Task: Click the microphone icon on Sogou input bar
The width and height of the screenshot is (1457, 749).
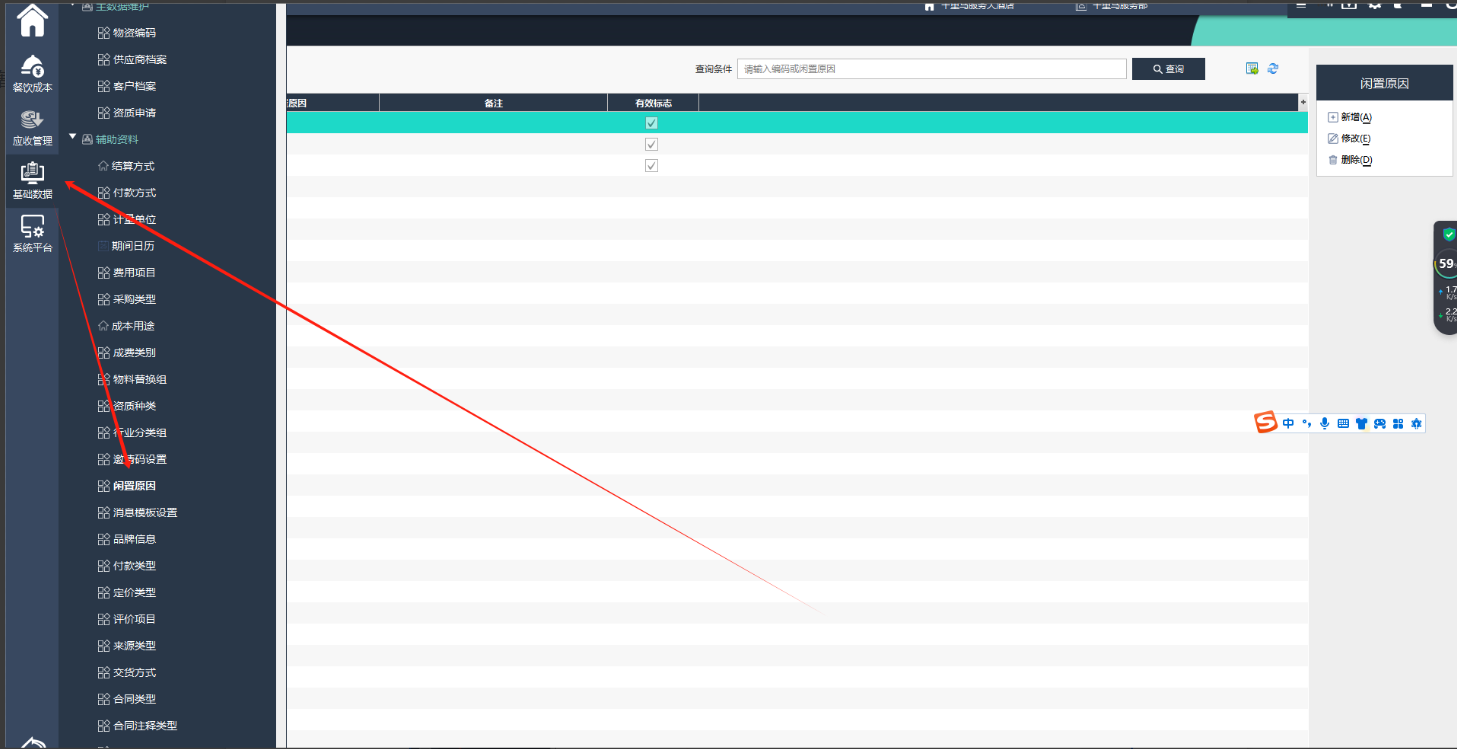Action: [x=1325, y=423]
